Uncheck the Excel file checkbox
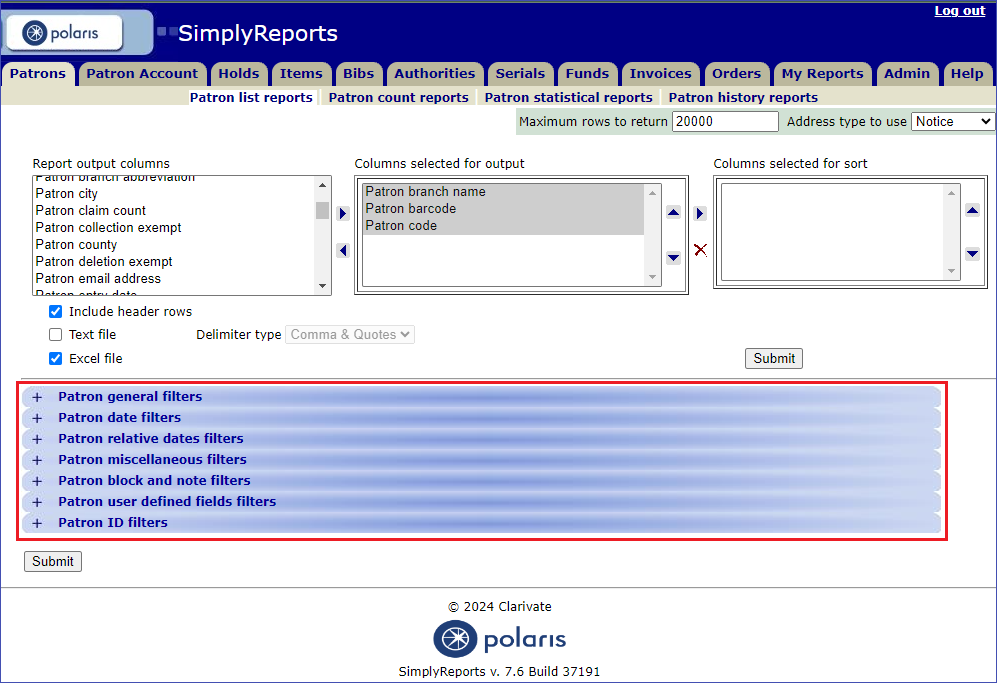Viewport: 997px width, 683px height. (x=55, y=359)
